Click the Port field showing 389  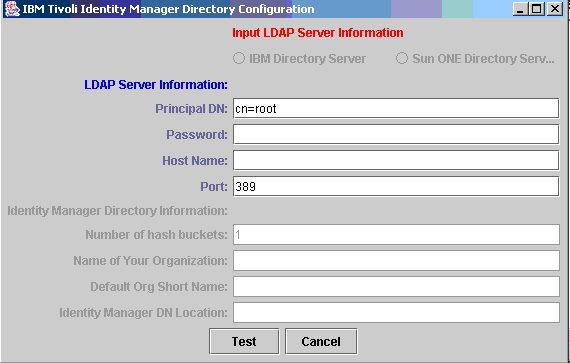point(396,186)
